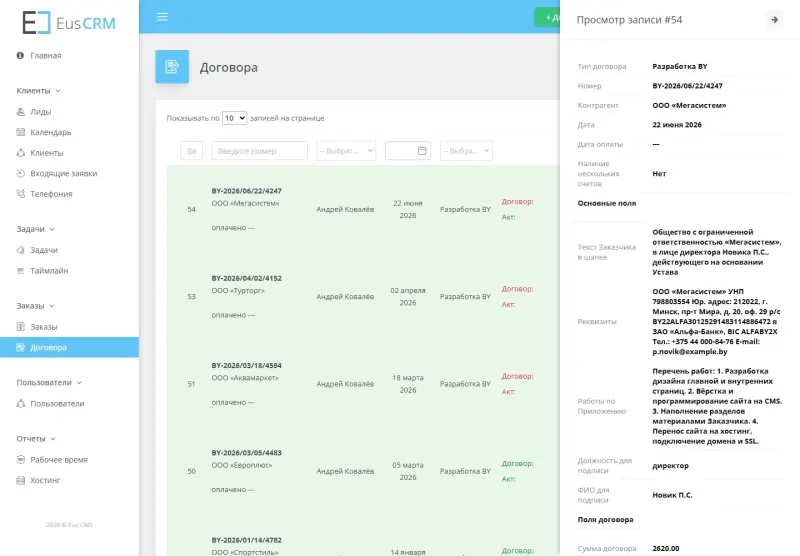Open the last 'Выбра...' filter dropdown

[x=466, y=150]
